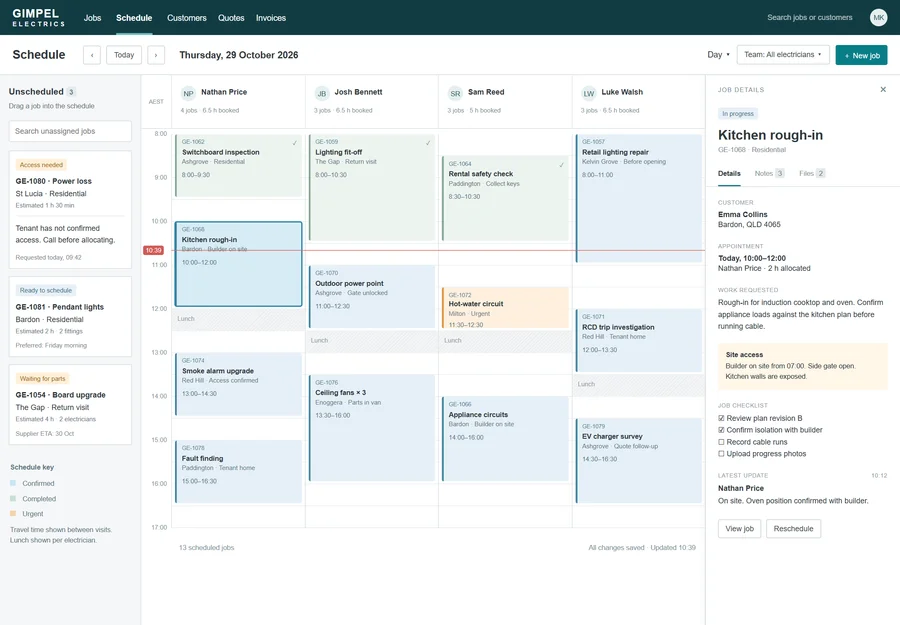Click the 10:39 current time marker
This screenshot has width=900, height=625.
pyautogui.click(x=153, y=250)
